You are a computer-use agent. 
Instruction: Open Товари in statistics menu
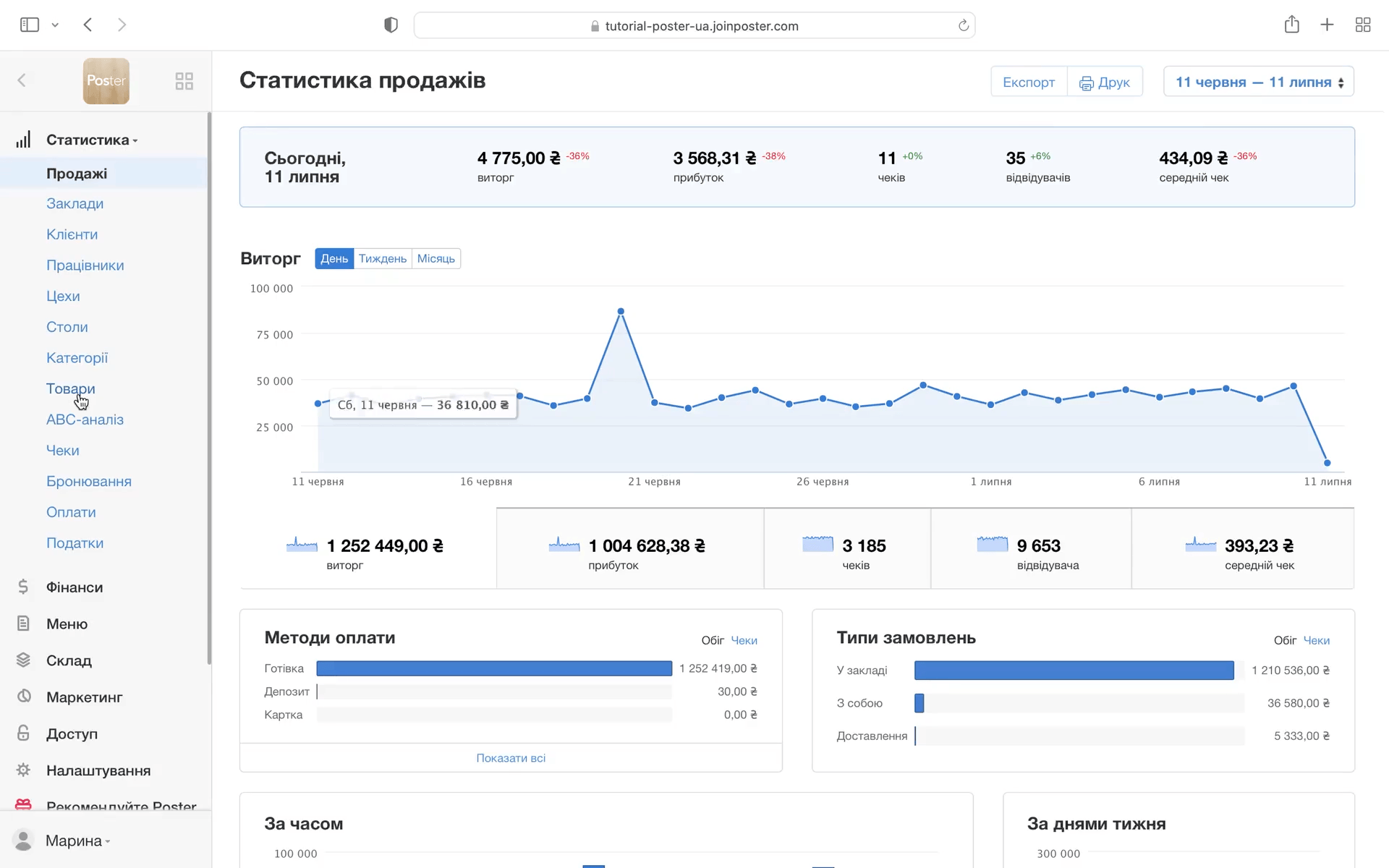(x=70, y=388)
